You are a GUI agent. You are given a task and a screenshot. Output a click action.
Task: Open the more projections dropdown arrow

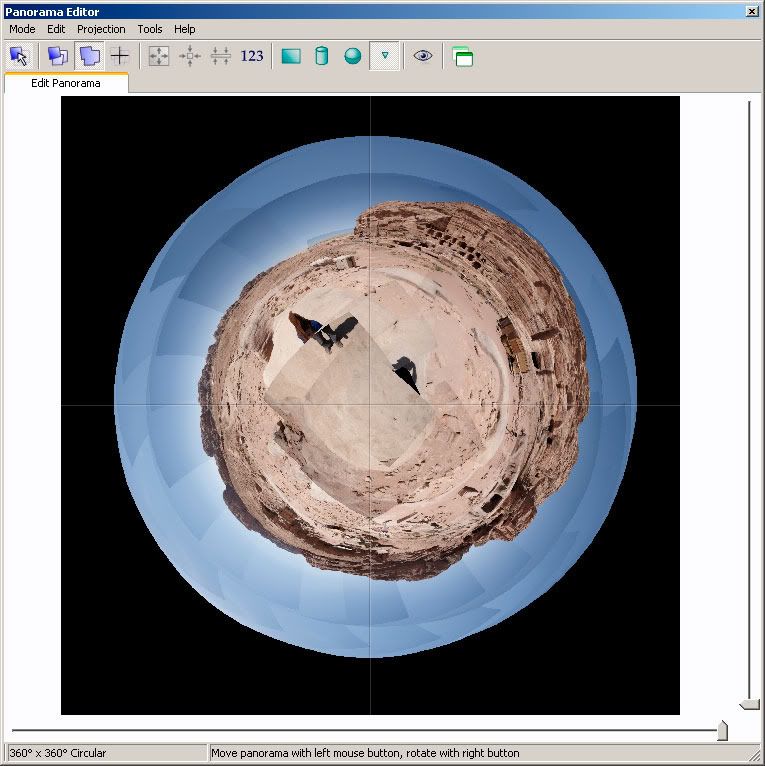coord(384,56)
